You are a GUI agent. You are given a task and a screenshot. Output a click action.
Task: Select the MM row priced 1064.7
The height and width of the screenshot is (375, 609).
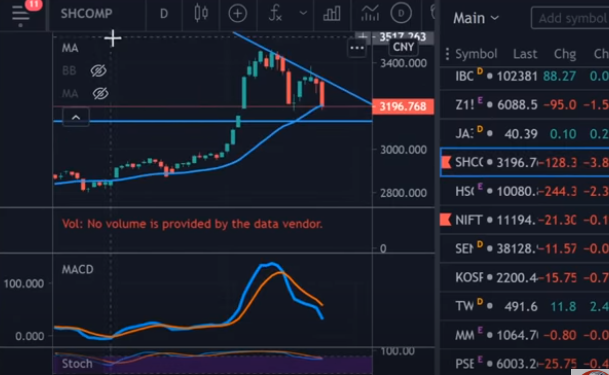click(x=524, y=335)
